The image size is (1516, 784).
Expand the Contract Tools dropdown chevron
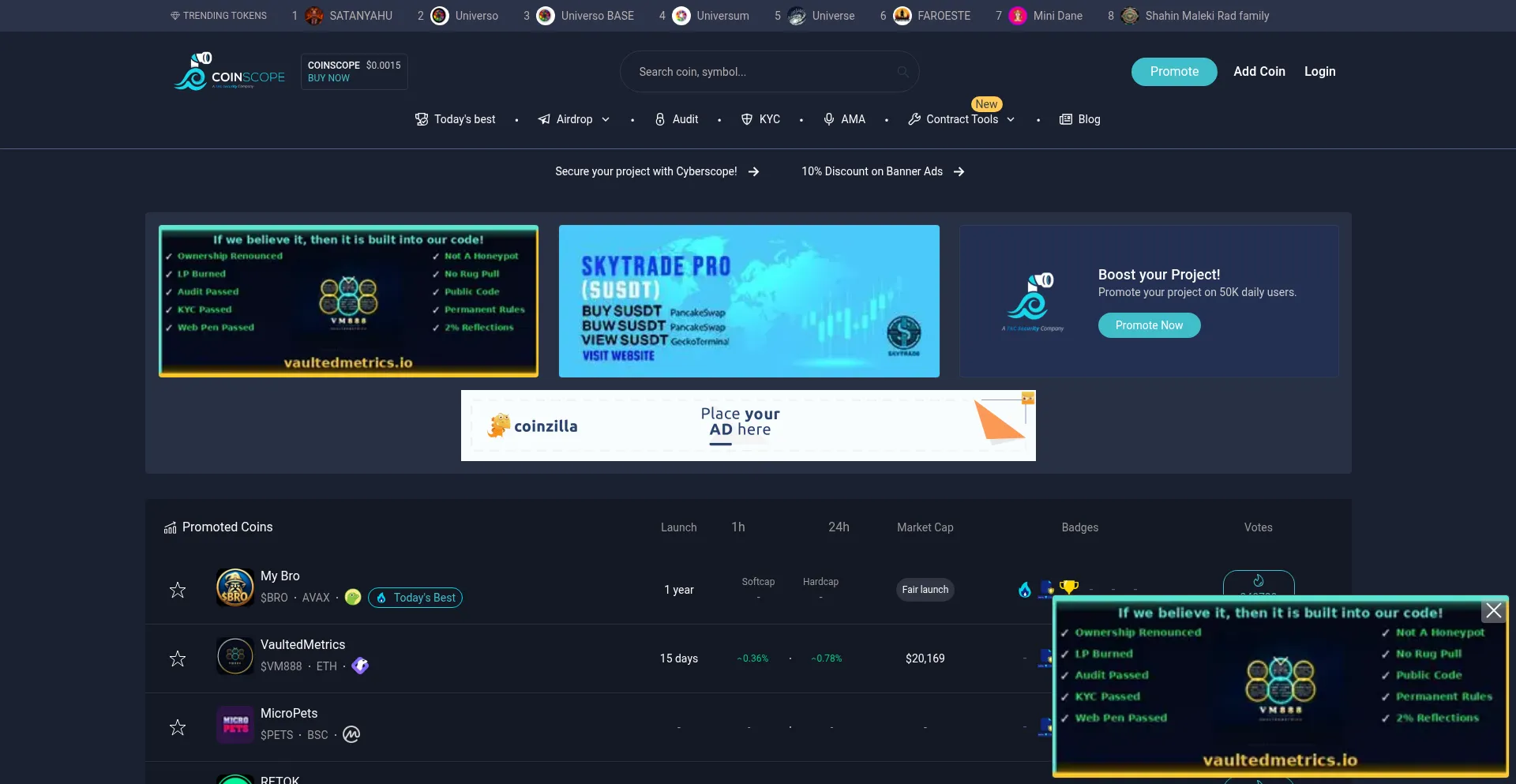point(1011,119)
